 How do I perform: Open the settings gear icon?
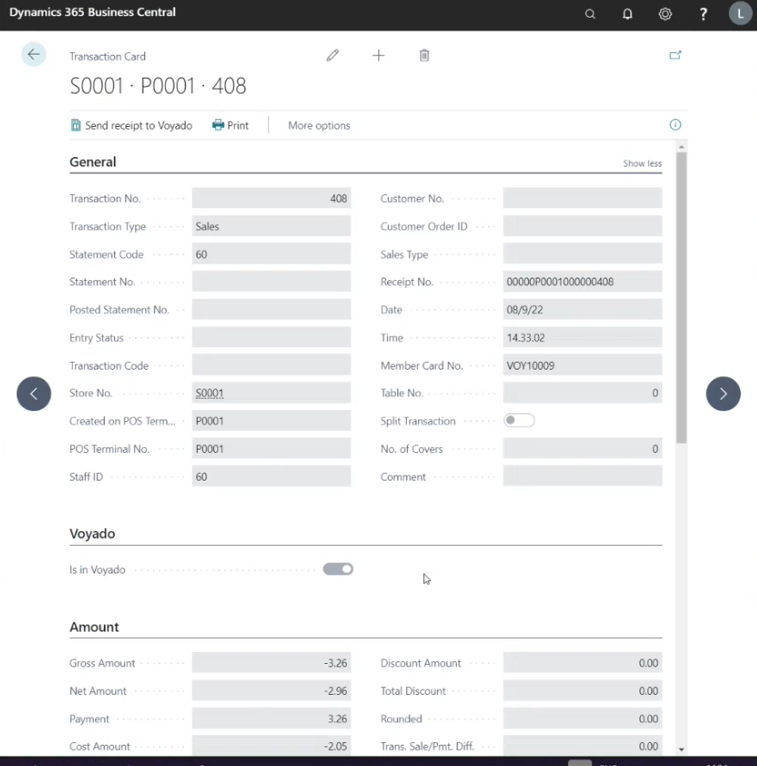click(665, 14)
